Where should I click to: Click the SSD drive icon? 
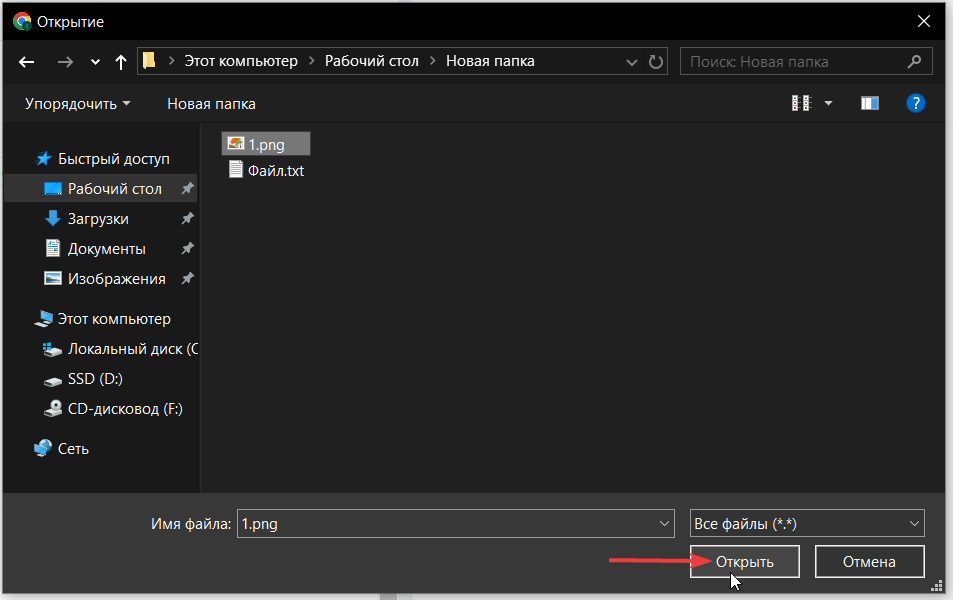click(x=53, y=381)
